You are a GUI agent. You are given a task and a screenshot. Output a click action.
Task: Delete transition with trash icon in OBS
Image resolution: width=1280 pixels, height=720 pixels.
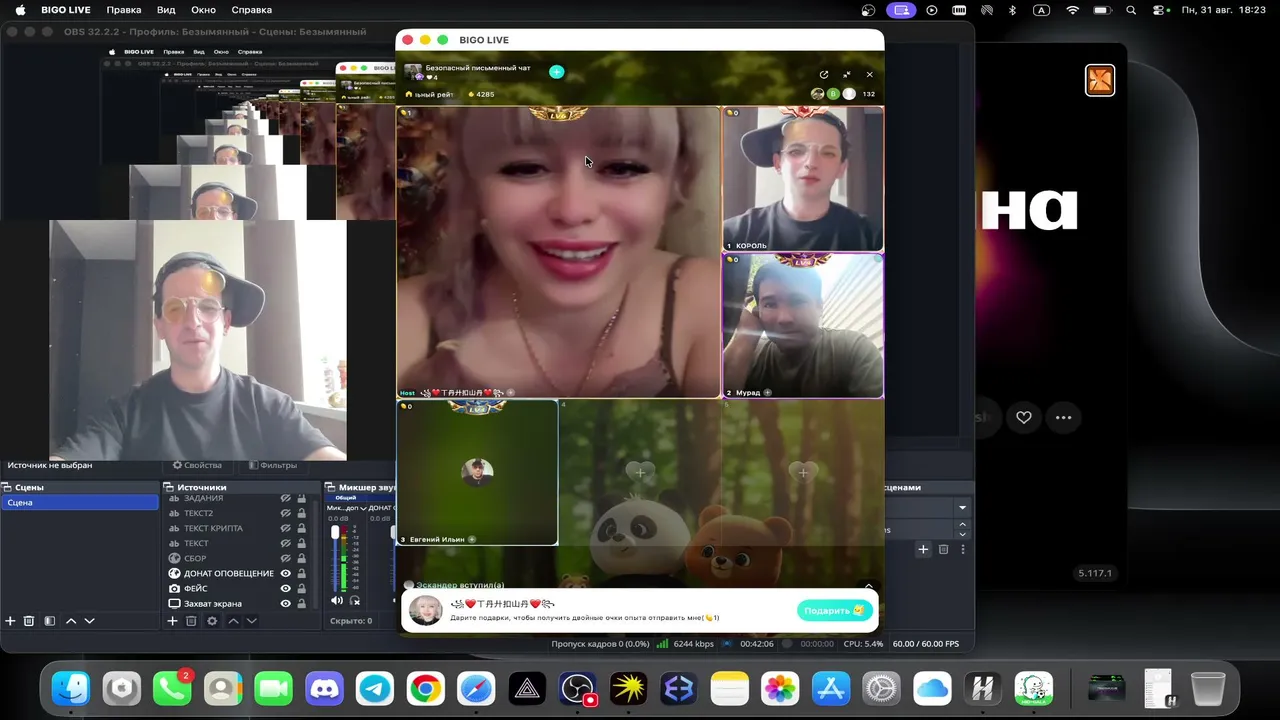click(x=943, y=549)
